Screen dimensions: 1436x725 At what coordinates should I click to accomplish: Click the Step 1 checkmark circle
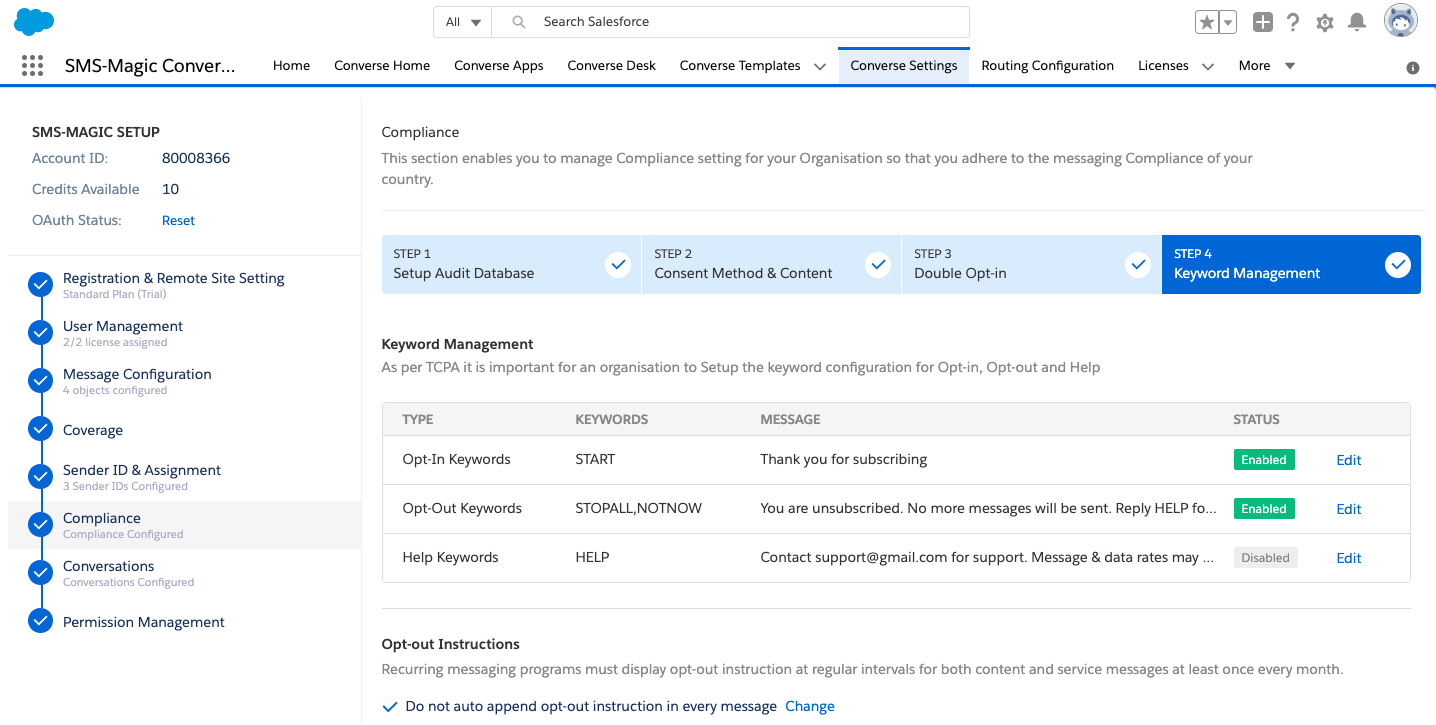click(618, 265)
